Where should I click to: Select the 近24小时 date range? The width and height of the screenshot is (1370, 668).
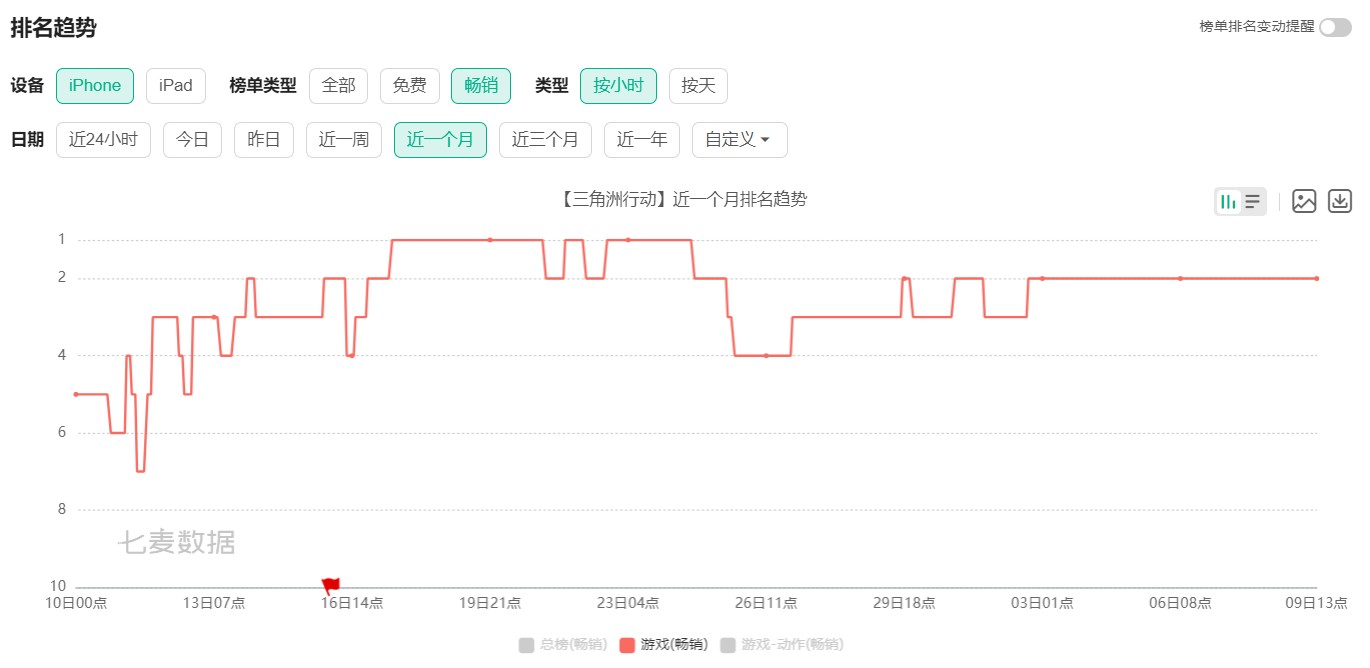[x=103, y=140]
